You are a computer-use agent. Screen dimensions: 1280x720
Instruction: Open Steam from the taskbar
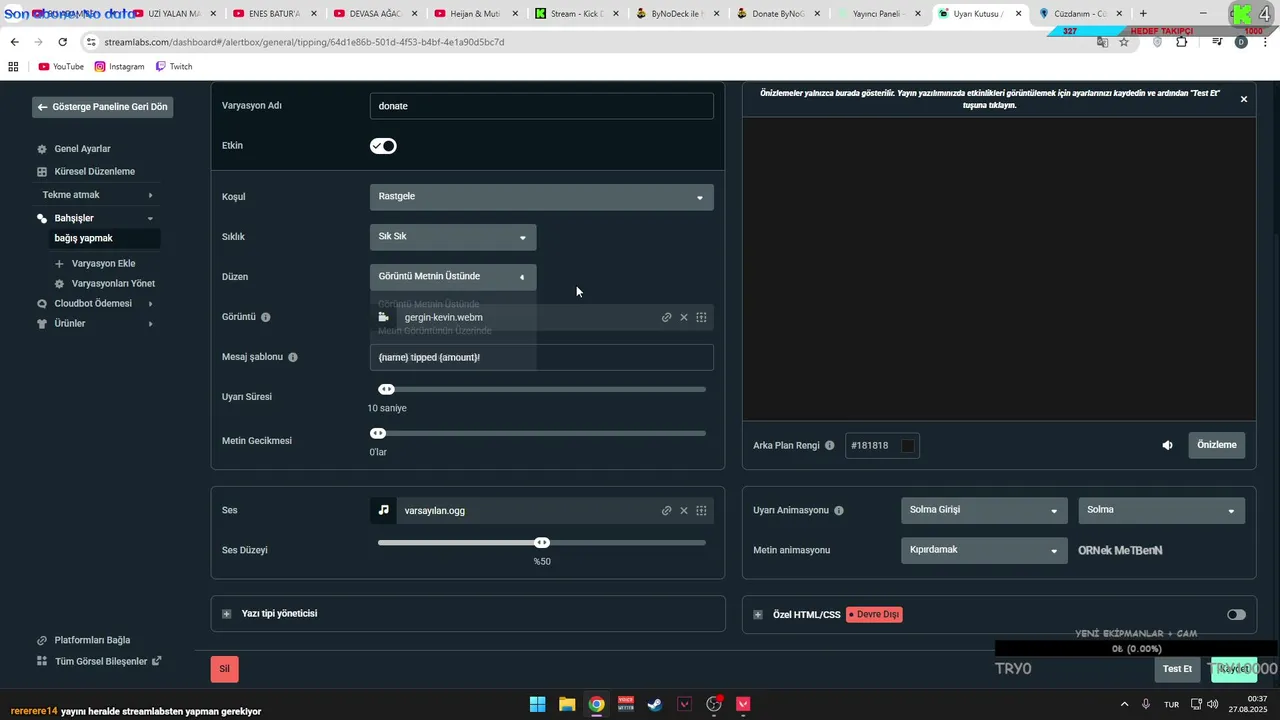[655, 704]
